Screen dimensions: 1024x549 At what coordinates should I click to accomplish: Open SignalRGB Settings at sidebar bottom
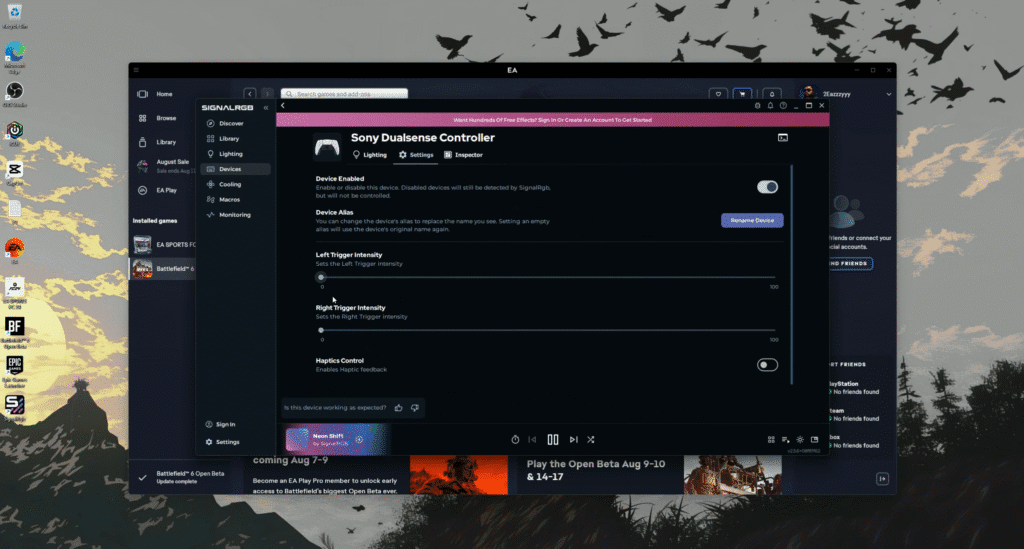pyautogui.click(x=222, y=442)
